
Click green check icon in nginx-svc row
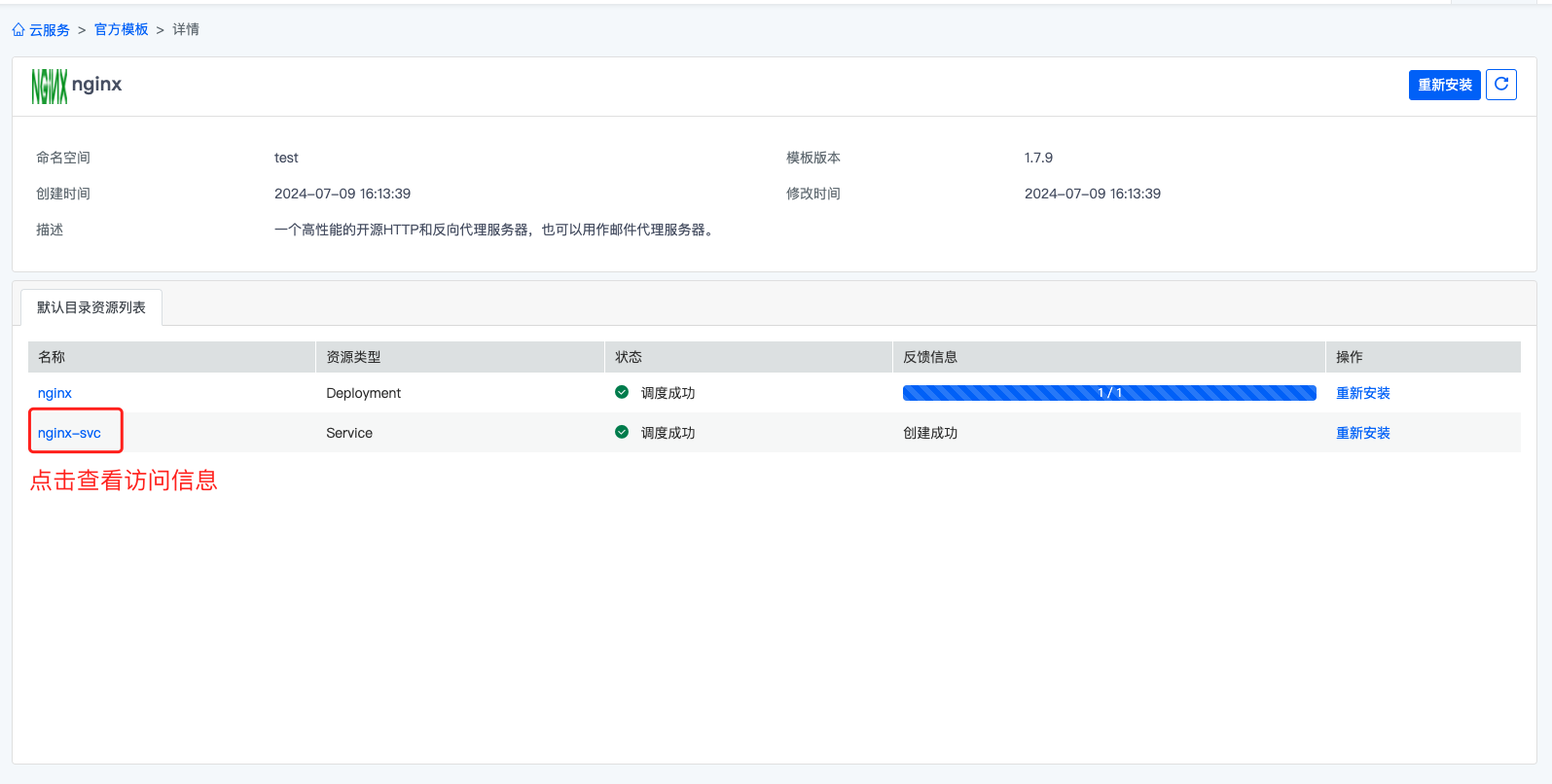(x=622, y=432)
